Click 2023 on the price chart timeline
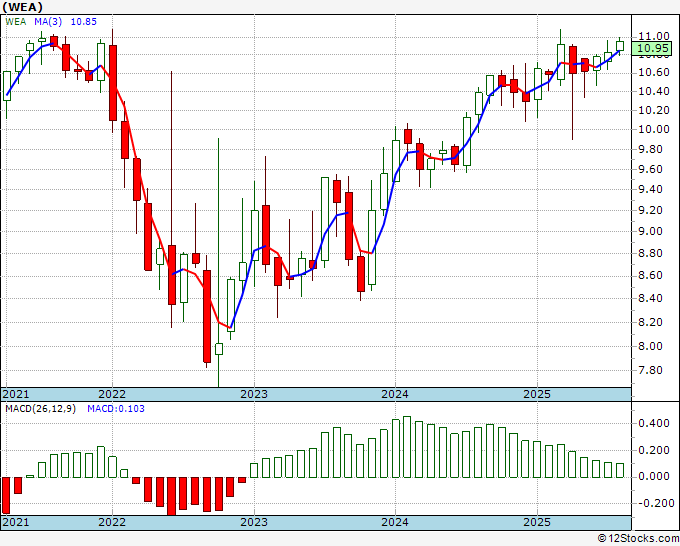 pyautogui.click(x=254, y=394)
